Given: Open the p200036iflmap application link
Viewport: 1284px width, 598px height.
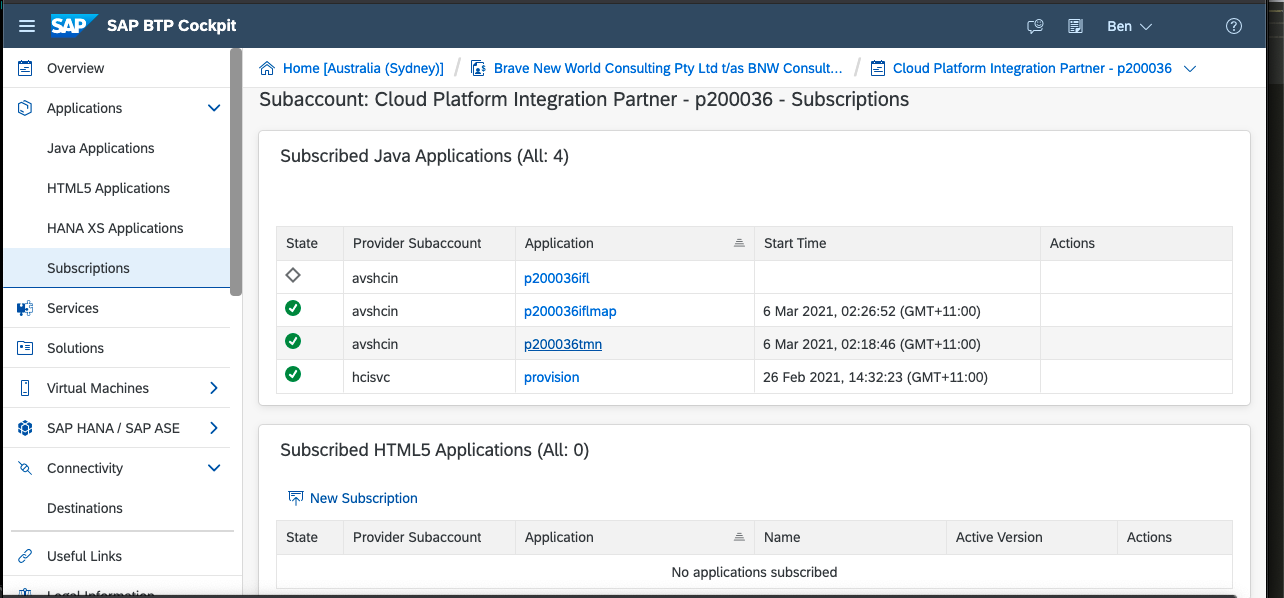Looking at the screenshot, I should [570, 311].
